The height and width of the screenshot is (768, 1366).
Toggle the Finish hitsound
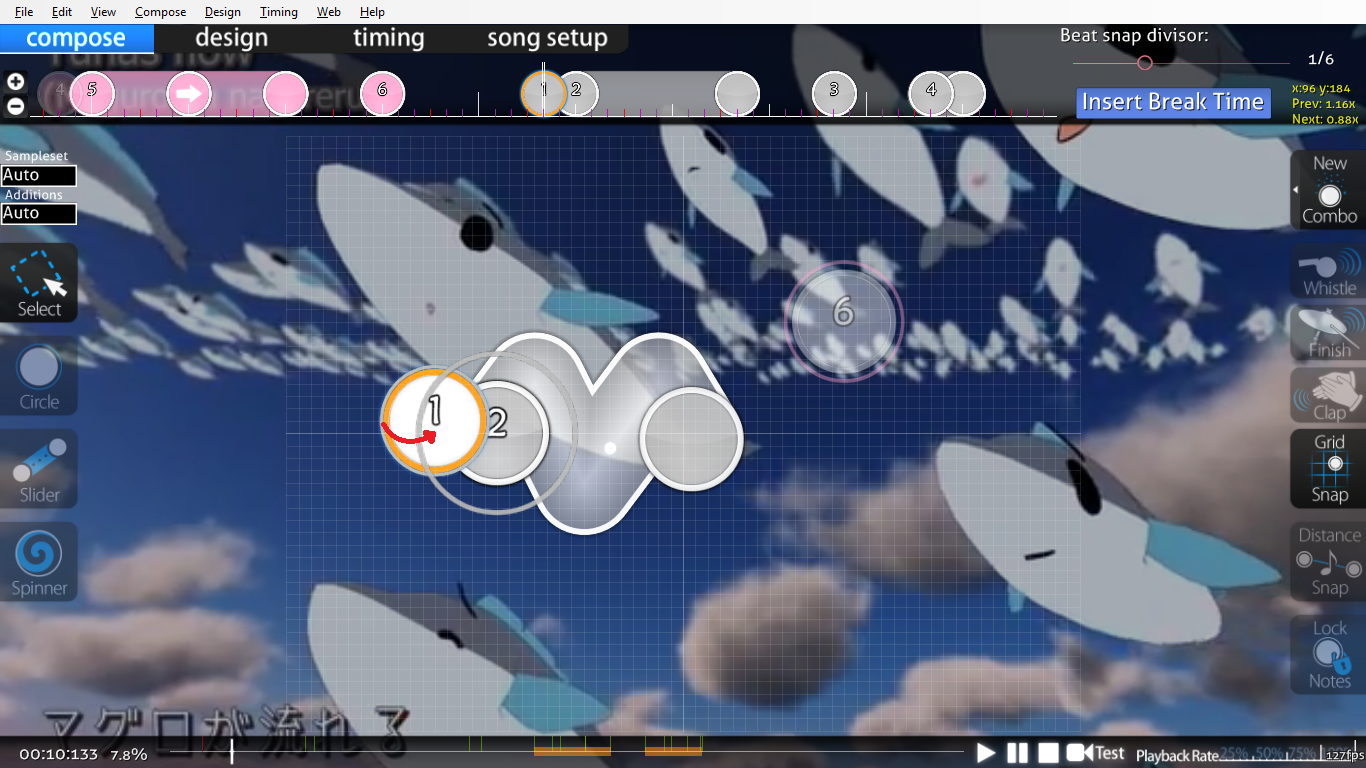coord(1329,333)
